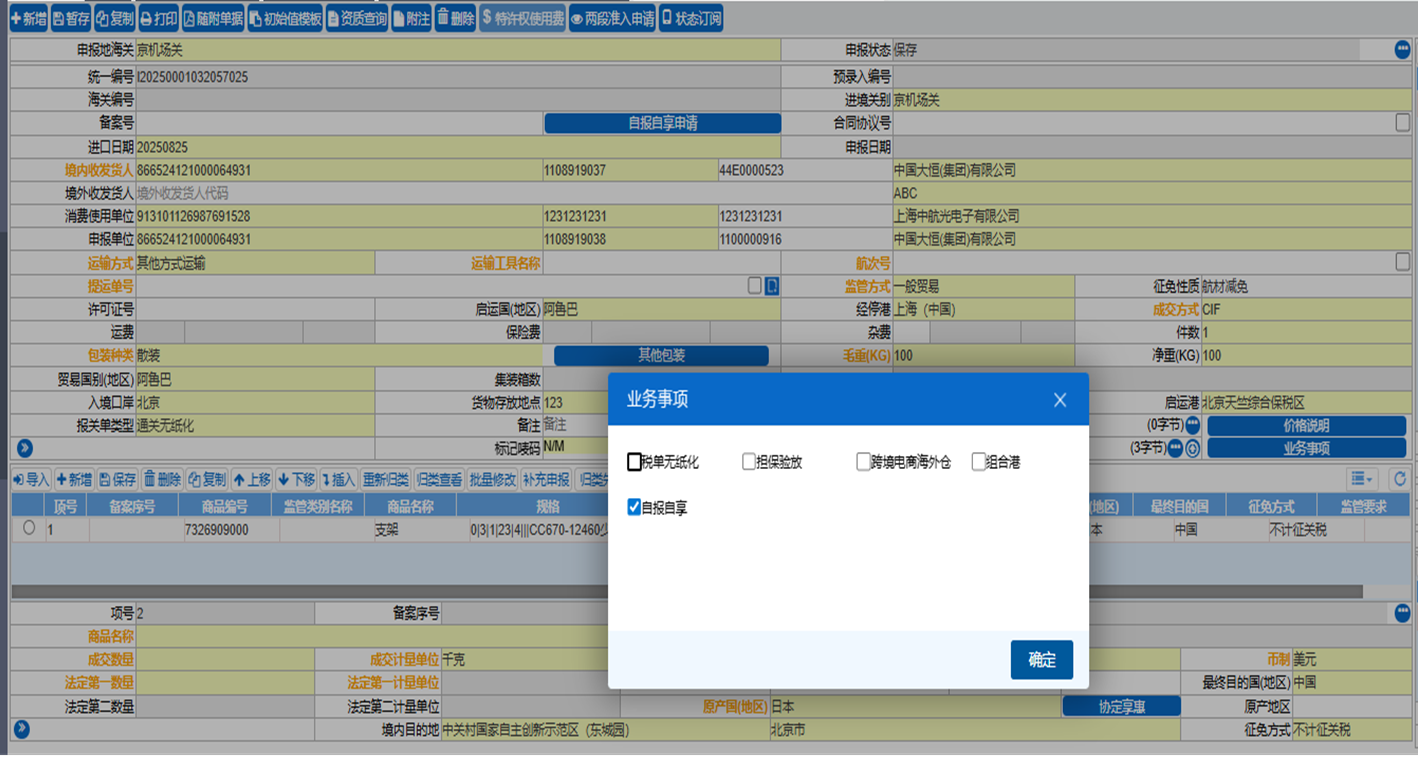This screenshot has height=758, width=1418.
Task: Close the 业务事项 dialog with X
Action: 1060,400
